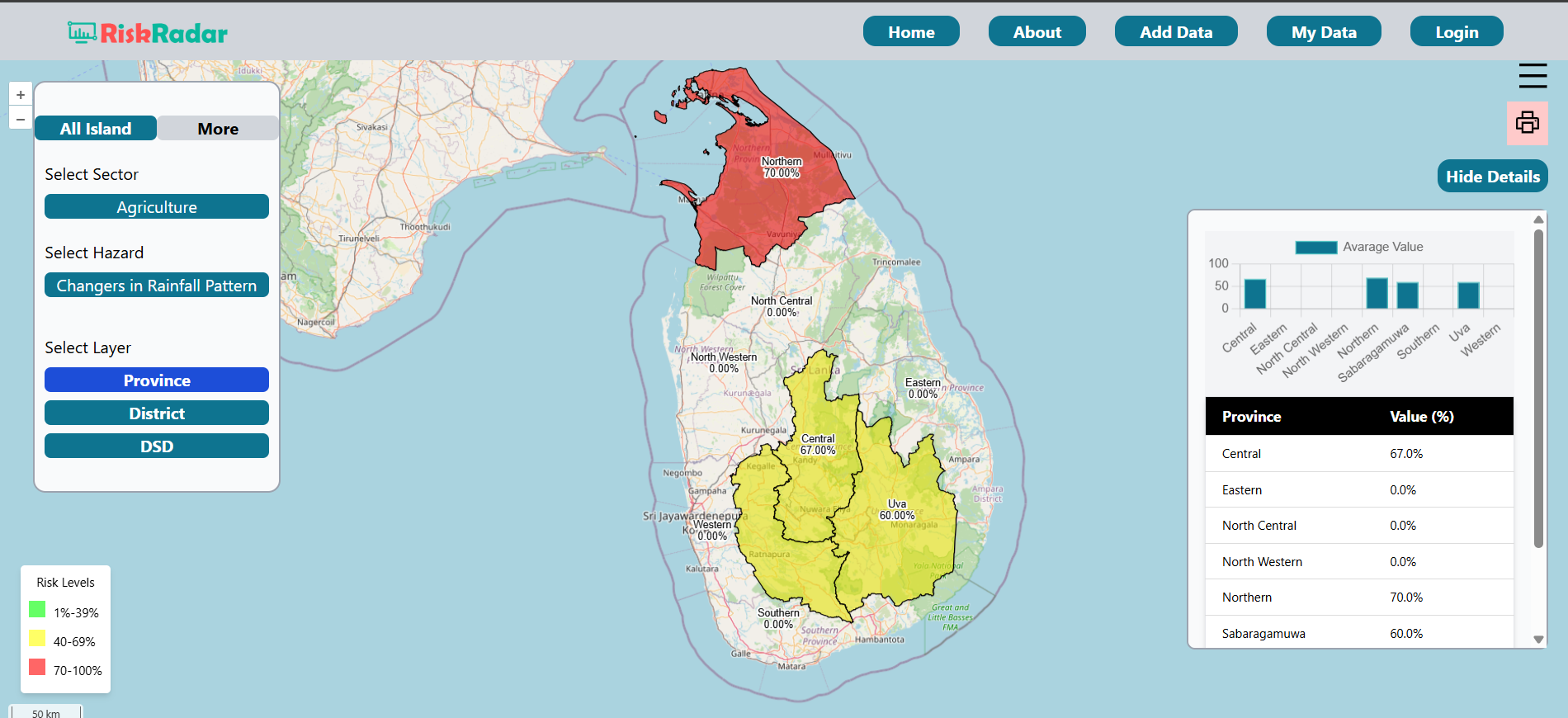The height and width of the screenshot is (718, 1568).
Task: Zoom out of the map
Action: coord(21,119)
